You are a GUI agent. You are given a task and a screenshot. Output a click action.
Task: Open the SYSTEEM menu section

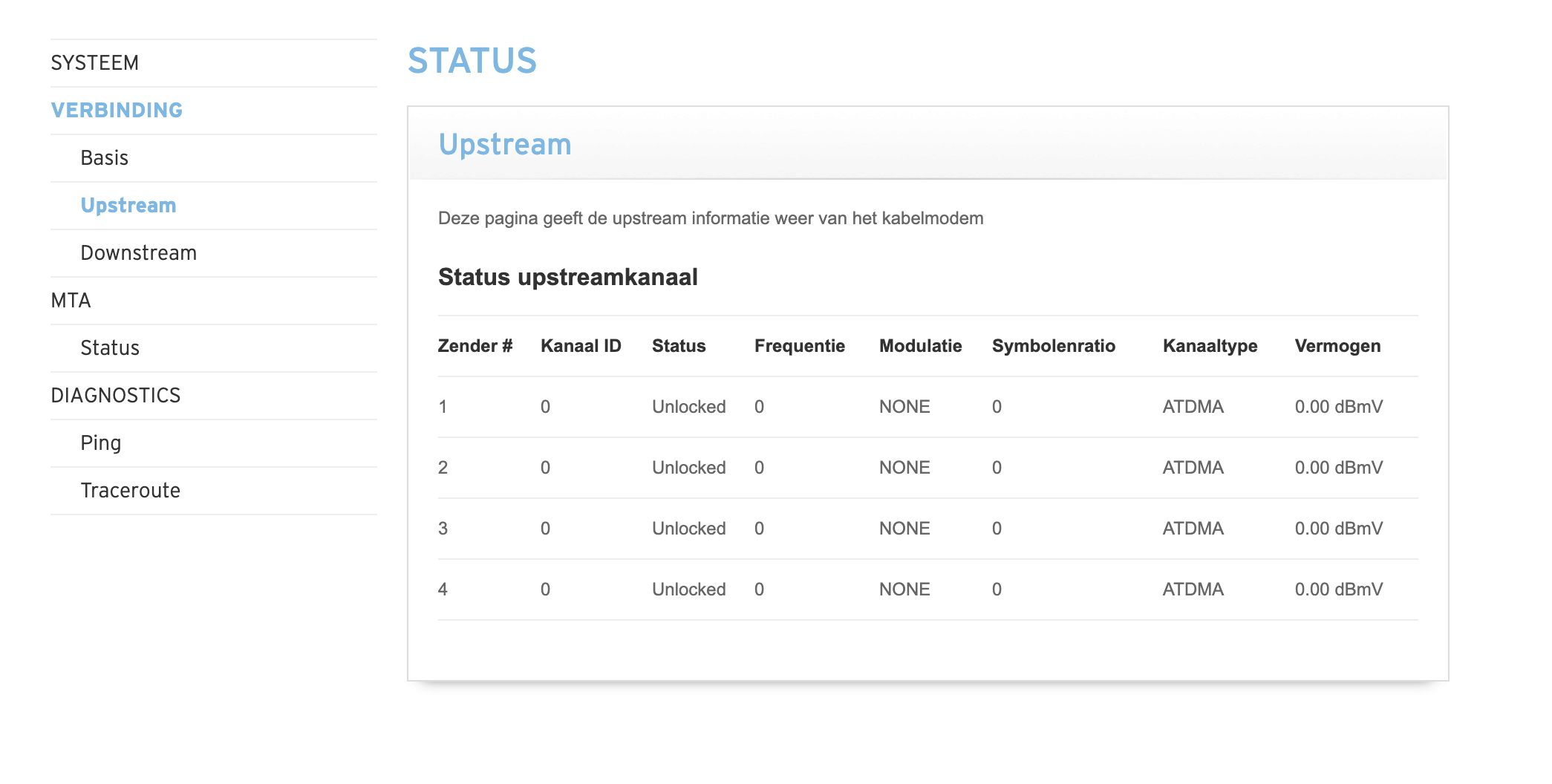click(x=94, y=63)
